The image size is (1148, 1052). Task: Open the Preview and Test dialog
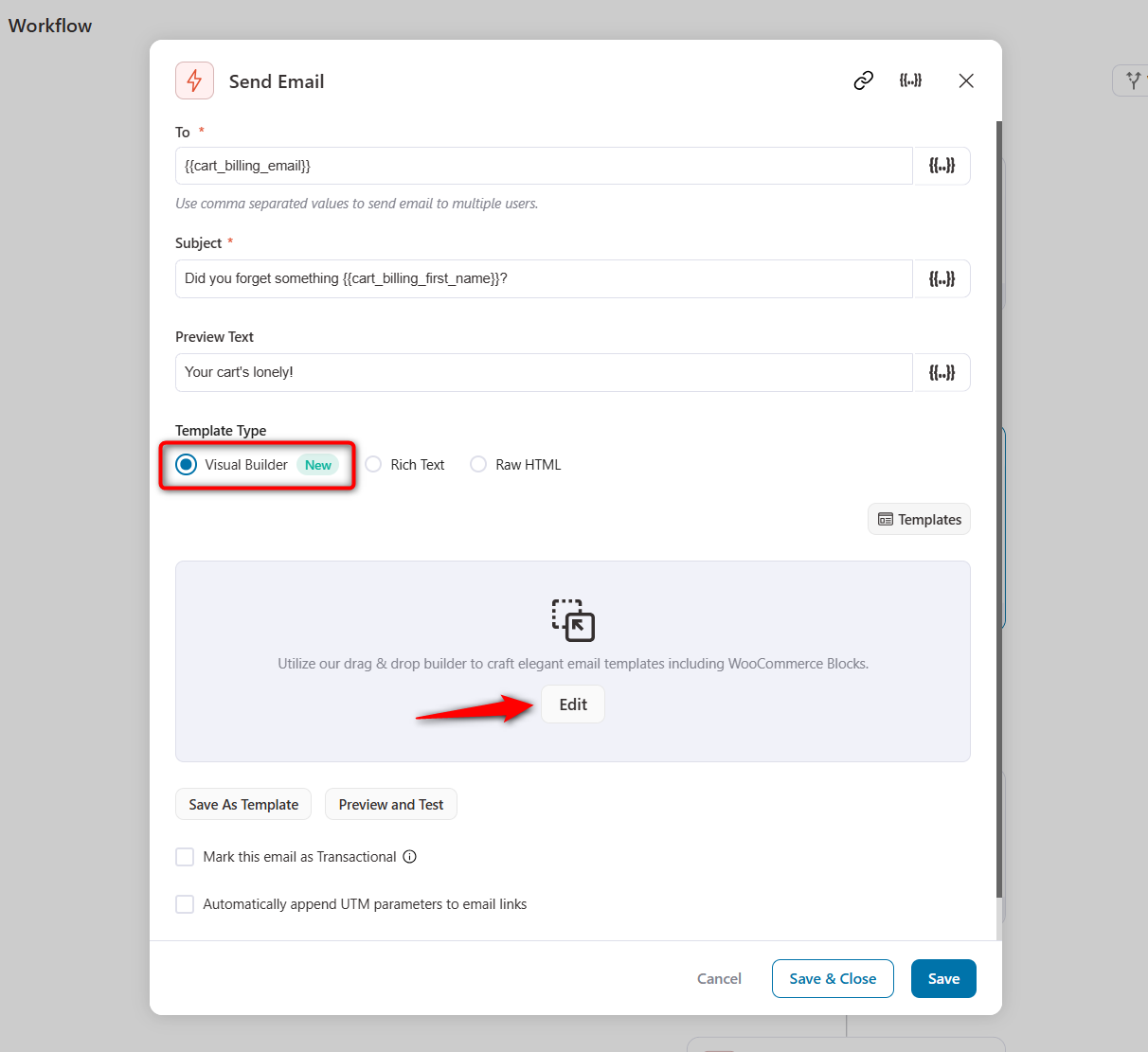click(390, 804)
